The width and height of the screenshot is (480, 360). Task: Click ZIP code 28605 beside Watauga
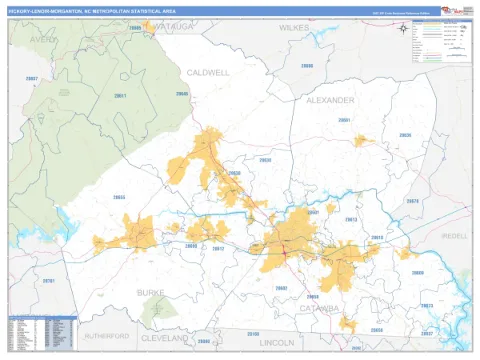point(135,28)
